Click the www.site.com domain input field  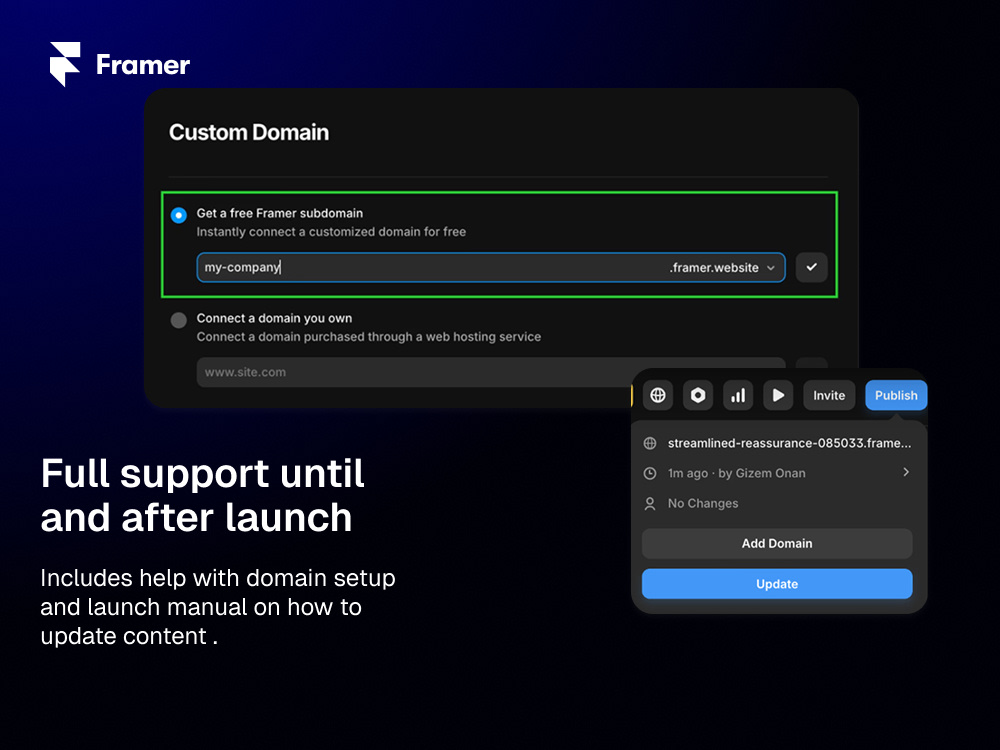490,372
